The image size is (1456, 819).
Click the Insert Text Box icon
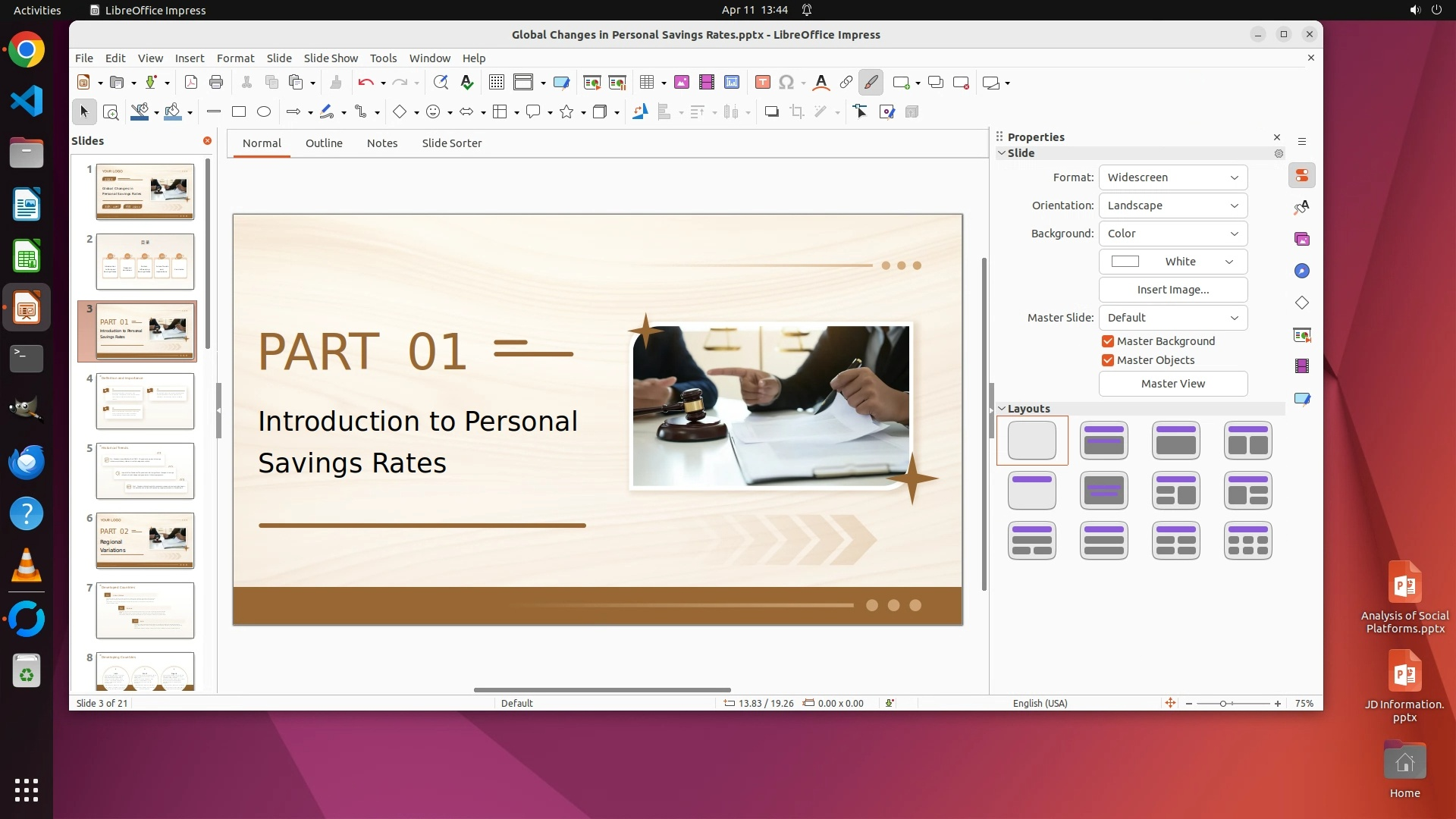pos(763,83)
